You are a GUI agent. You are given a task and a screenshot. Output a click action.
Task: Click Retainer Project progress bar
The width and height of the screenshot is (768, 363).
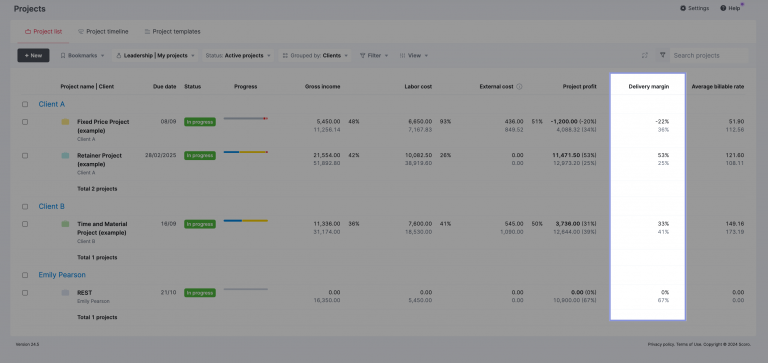(245, 152)
